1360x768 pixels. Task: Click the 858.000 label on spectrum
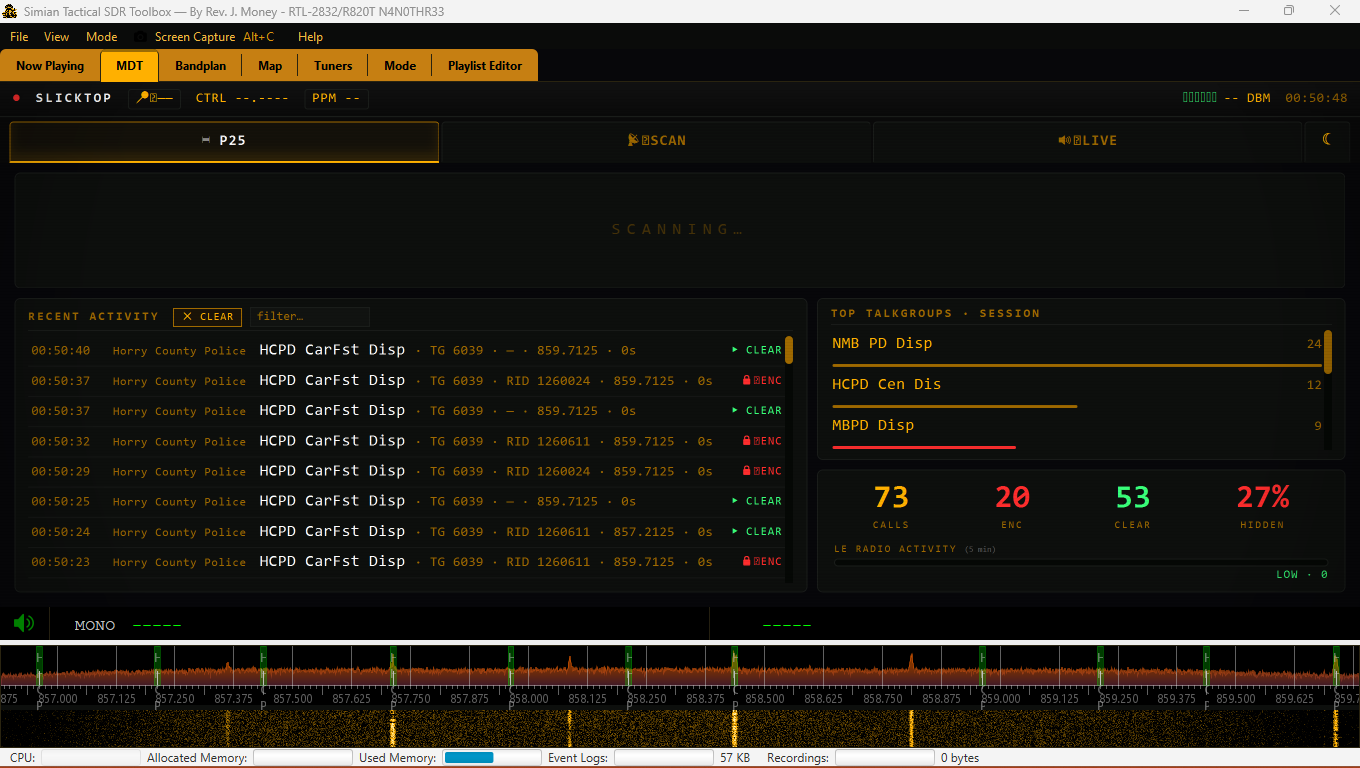(x=528, y=699)
